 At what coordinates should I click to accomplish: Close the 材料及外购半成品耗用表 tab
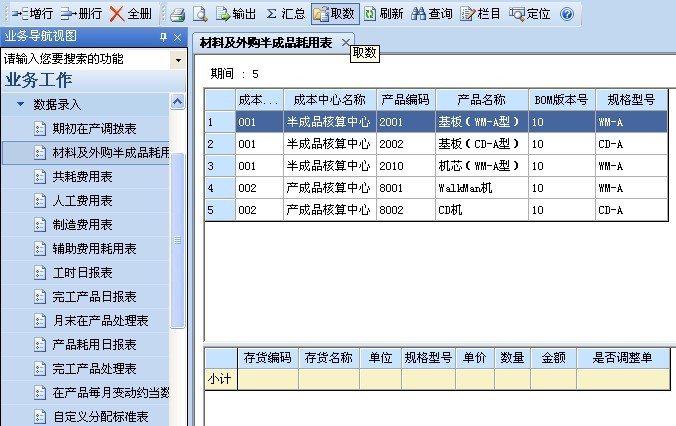point(345,42)
